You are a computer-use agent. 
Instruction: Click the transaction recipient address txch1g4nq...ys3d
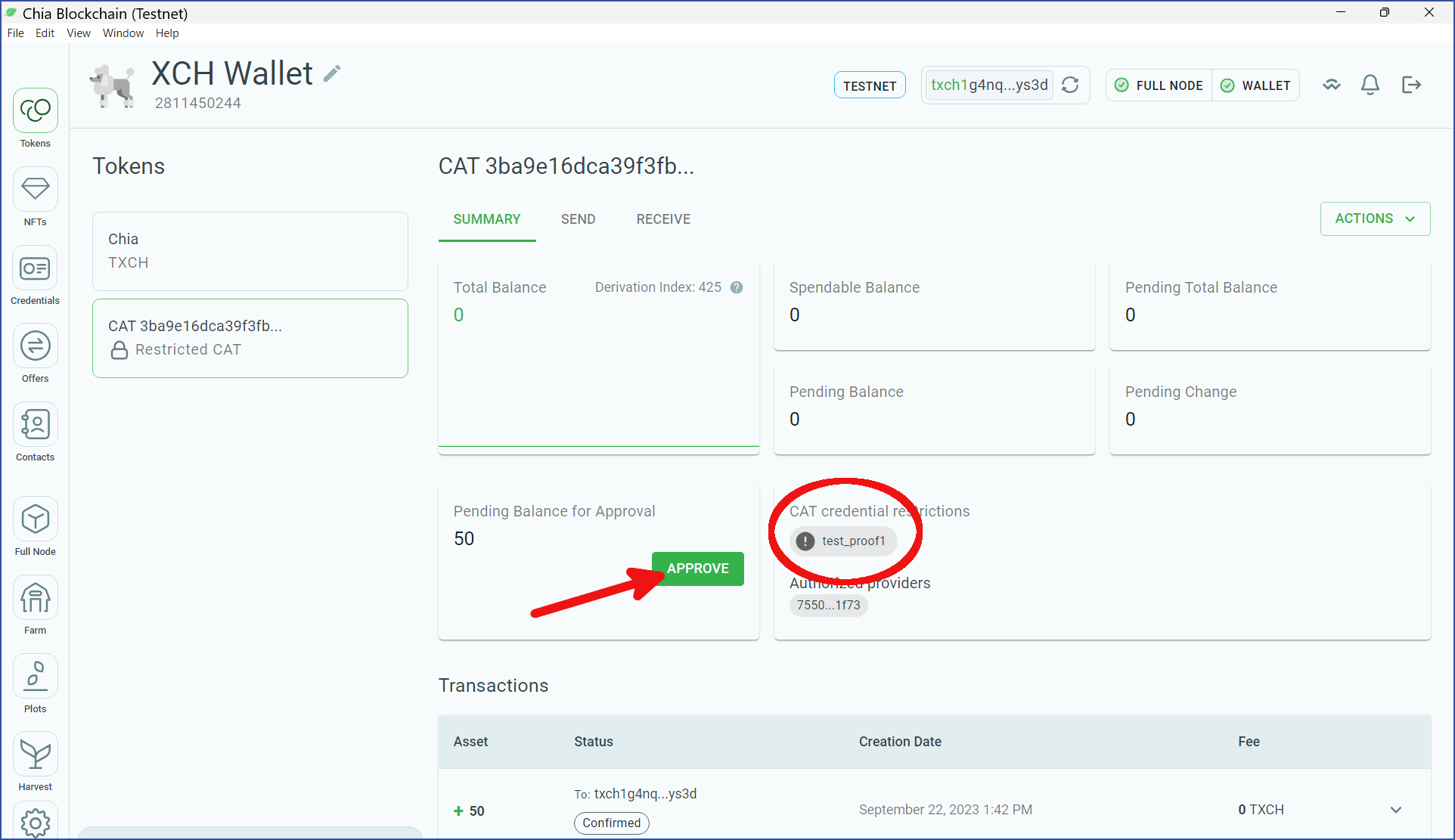[x=646, y=794]
